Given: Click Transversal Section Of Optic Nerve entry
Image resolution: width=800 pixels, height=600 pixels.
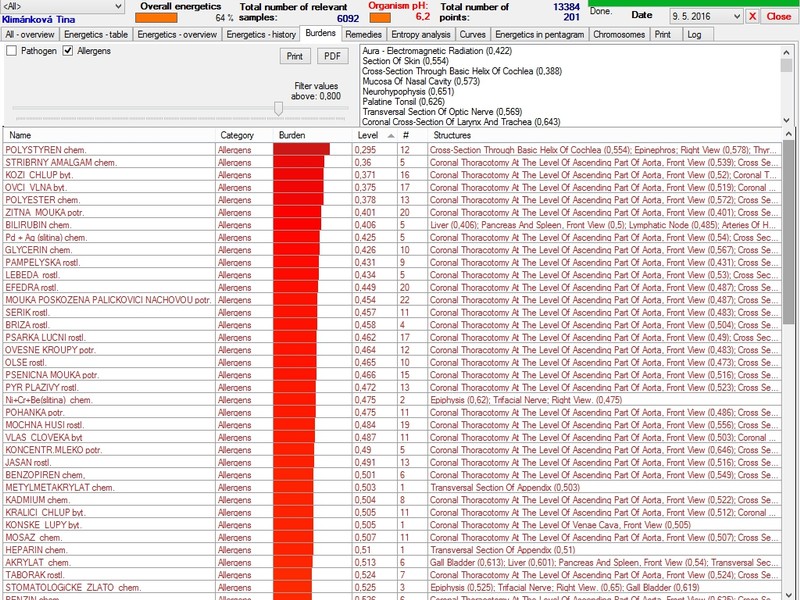Looking at the screenshot, I should pos(442,112).
